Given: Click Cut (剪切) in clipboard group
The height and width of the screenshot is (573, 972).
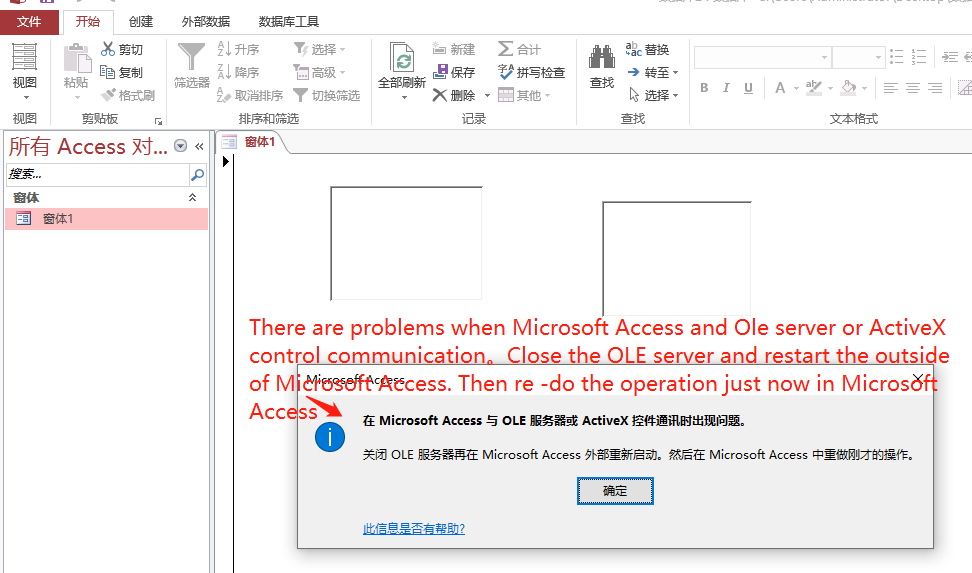Looking at the screenshot, I should pyautogui.click(x=122, y=49).
